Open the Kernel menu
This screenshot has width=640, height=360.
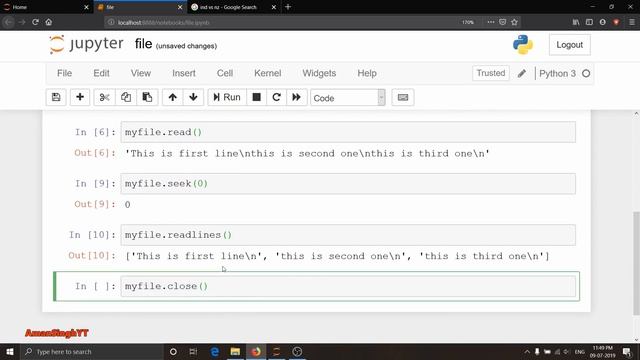click(x=268, y=73)
